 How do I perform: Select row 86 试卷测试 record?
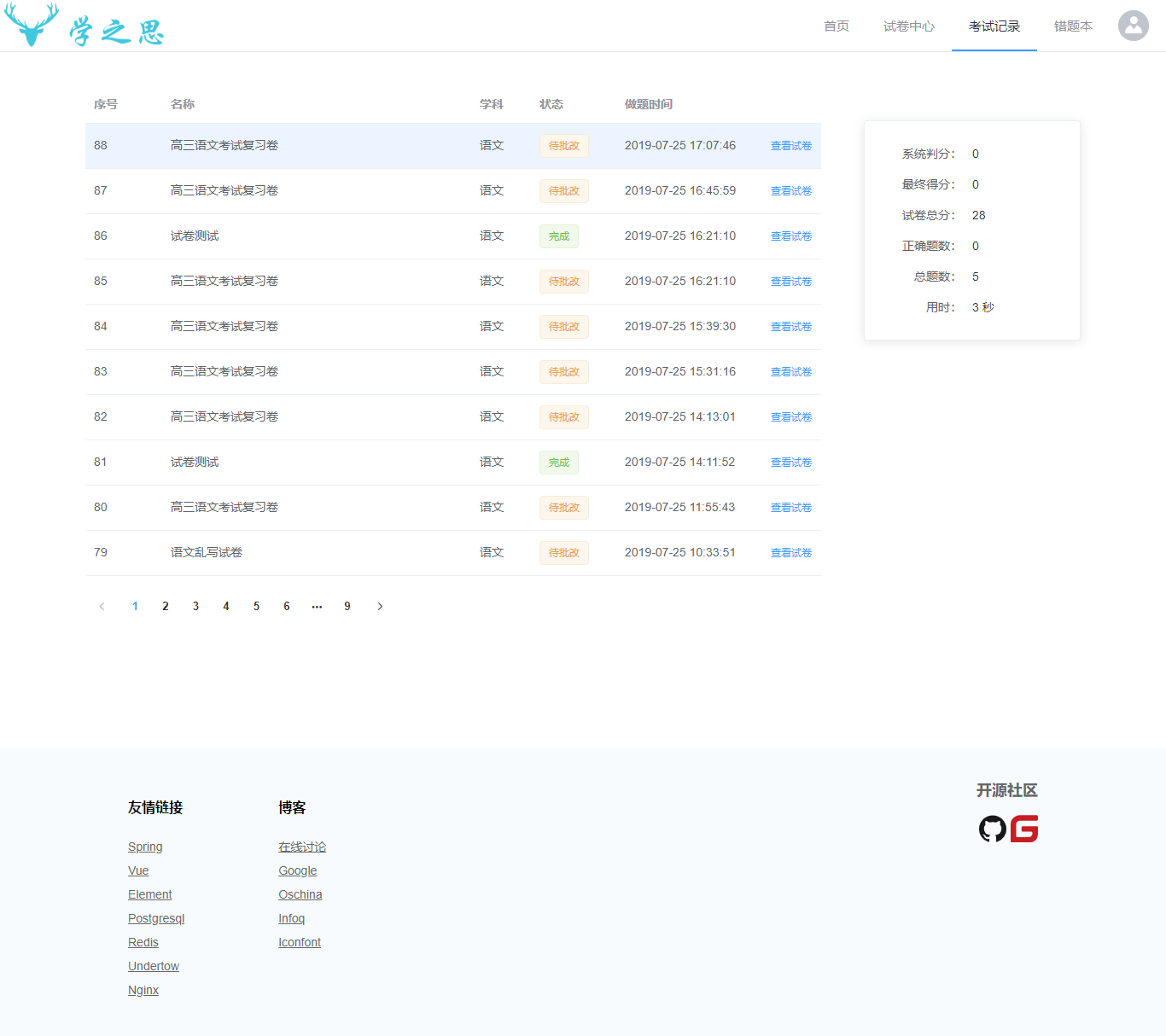[195, 236]
